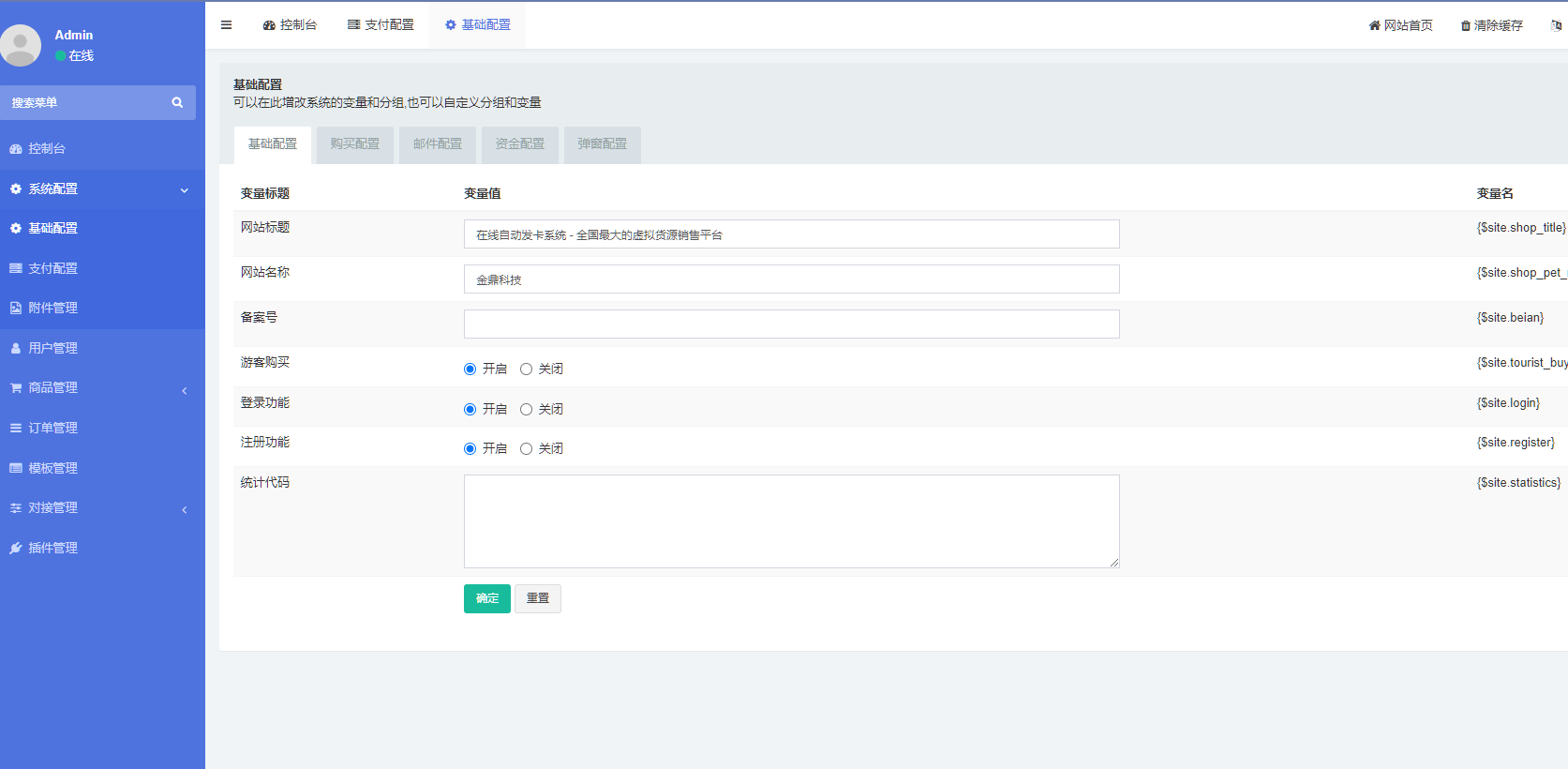Click the 重置 button
This screenshot has height=769, width=1568.
(538, 598)
